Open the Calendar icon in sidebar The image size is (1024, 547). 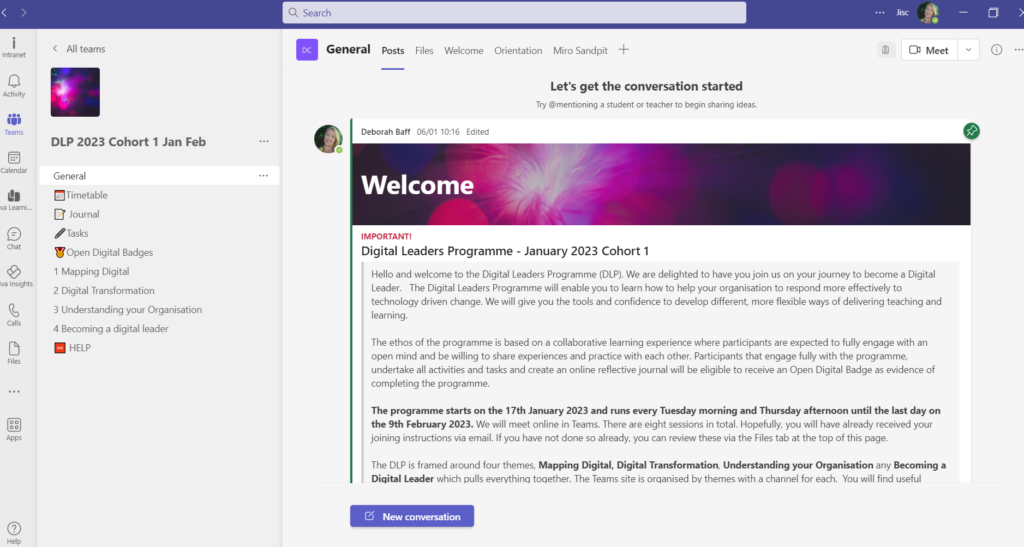[14, 162]
